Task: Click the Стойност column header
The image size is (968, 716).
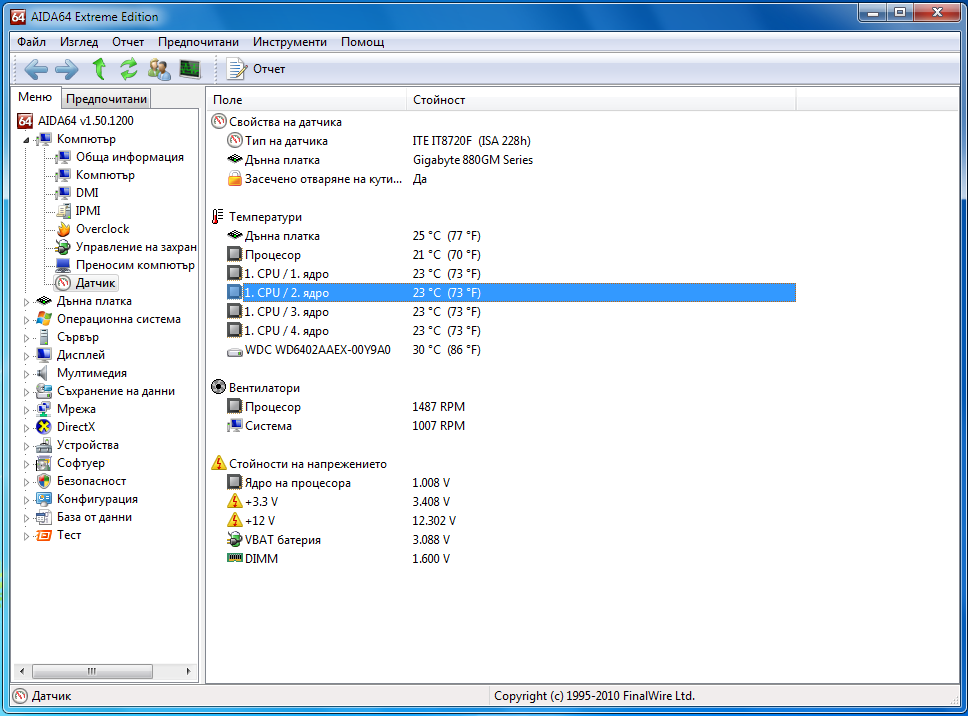Action: click(x=601, y=100)
